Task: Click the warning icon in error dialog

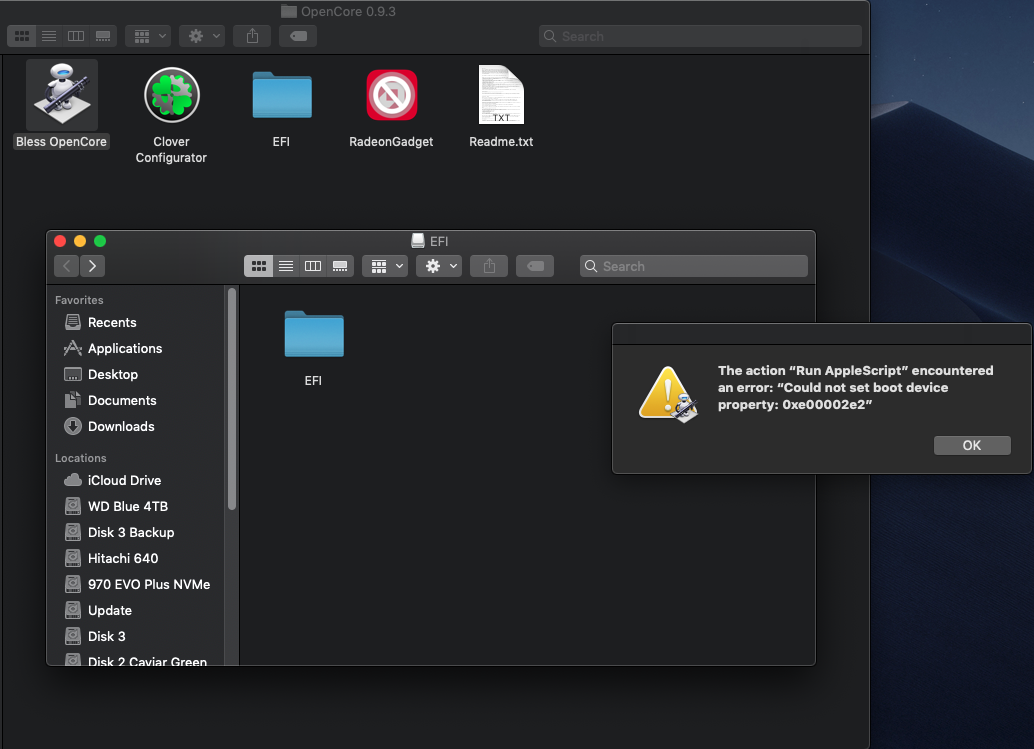Action: [668, 394]
